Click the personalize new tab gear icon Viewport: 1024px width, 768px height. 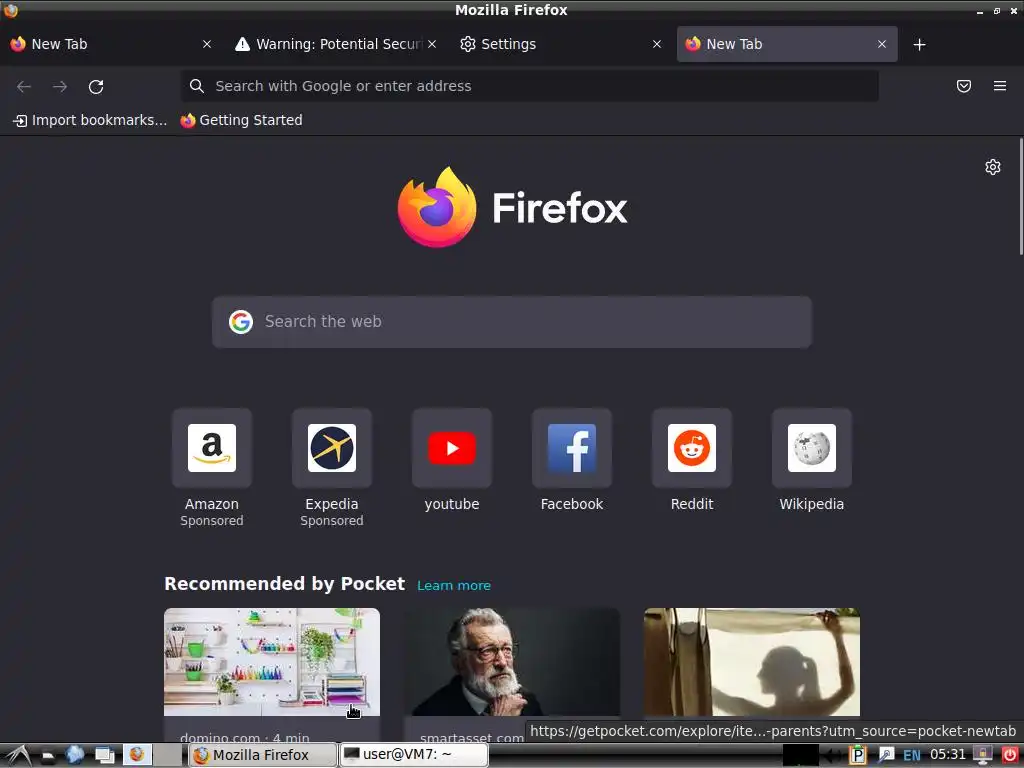coord(993,167)
